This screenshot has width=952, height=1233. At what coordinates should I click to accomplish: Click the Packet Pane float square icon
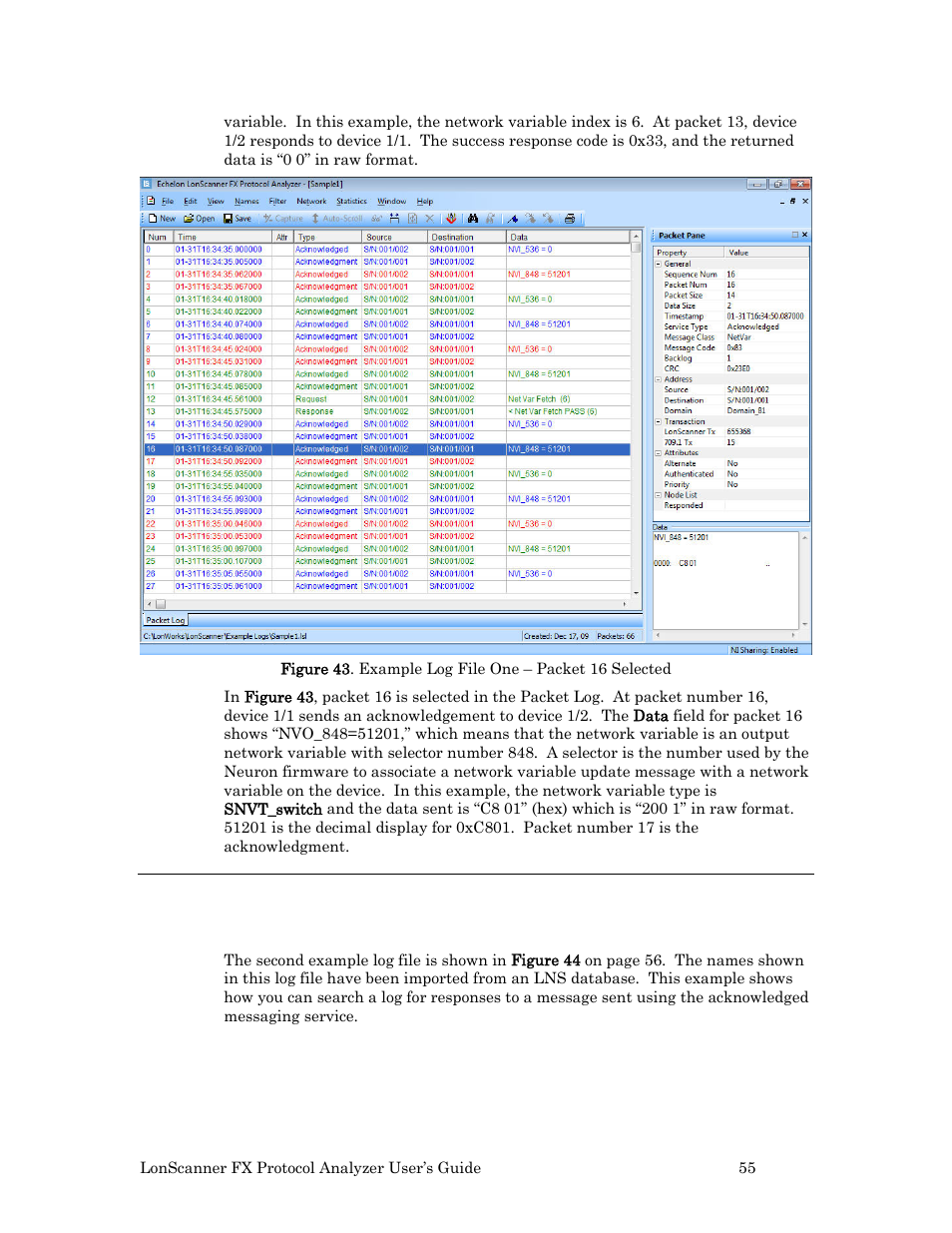(795, 235)
